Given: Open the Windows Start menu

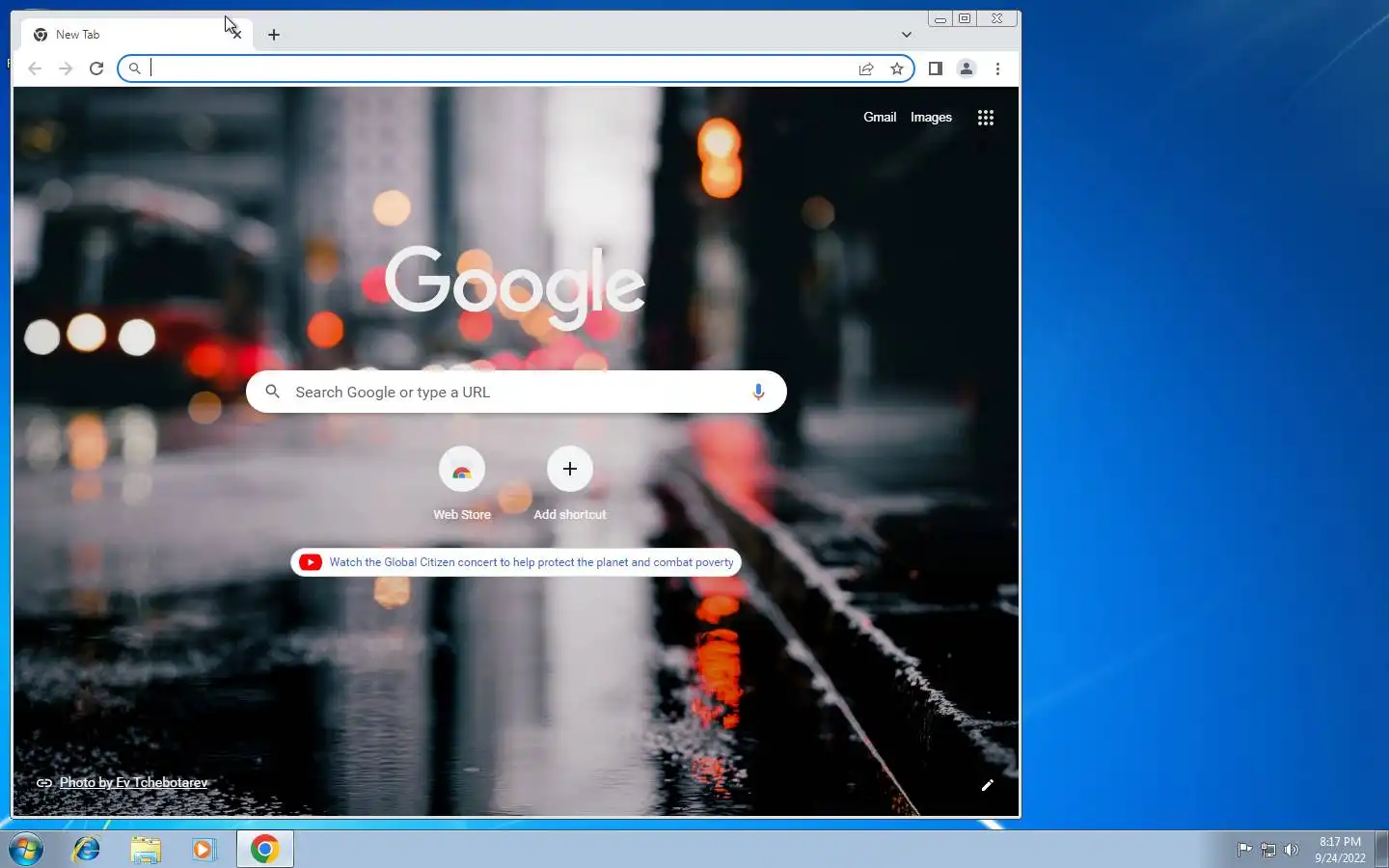Looking at the screenshot, I should pyautogui.click(x=26, y=849).
